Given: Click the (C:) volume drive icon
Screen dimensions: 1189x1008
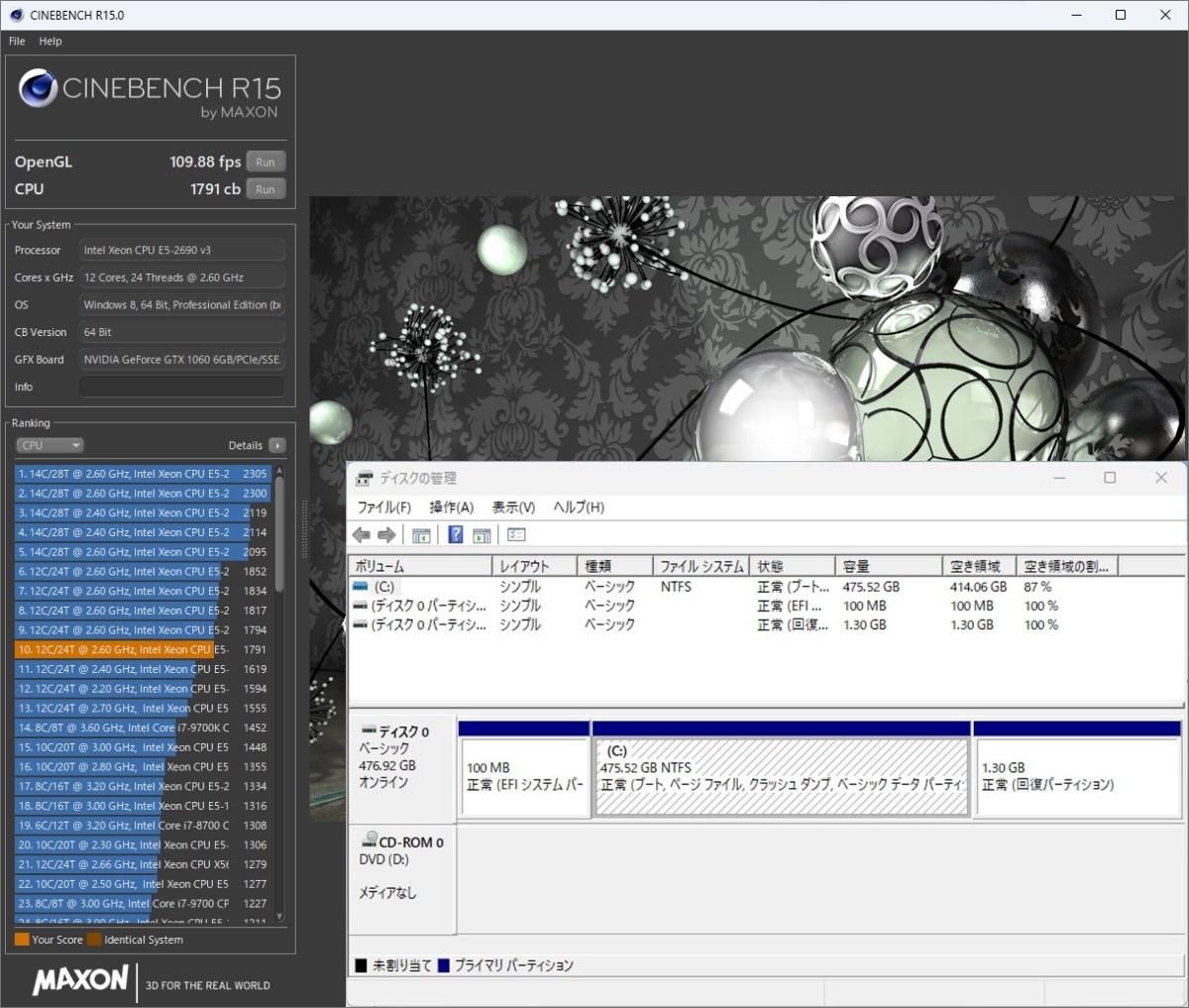Looking at the screenshot, I should coord(361,587).
